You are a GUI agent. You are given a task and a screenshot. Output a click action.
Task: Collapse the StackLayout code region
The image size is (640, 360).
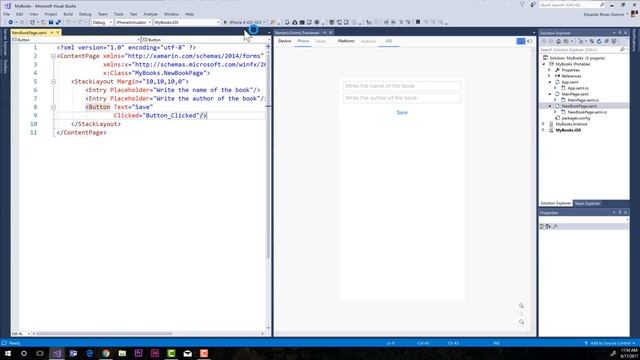pos(53,82)
